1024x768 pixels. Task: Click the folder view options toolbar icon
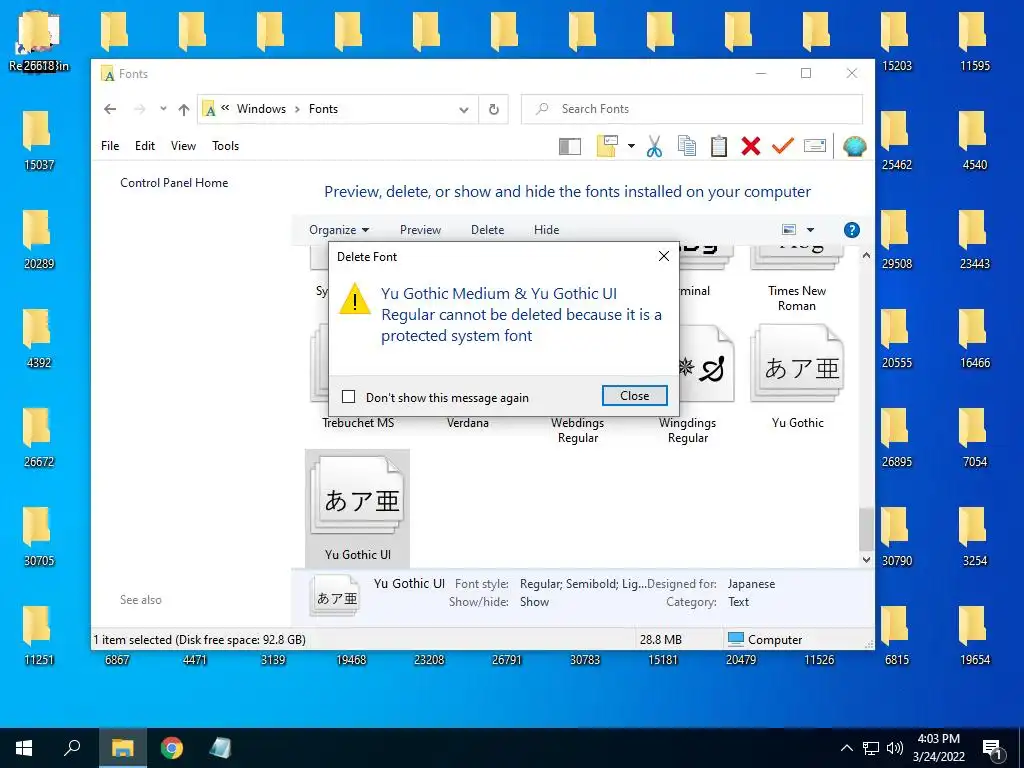coord(607,146)
